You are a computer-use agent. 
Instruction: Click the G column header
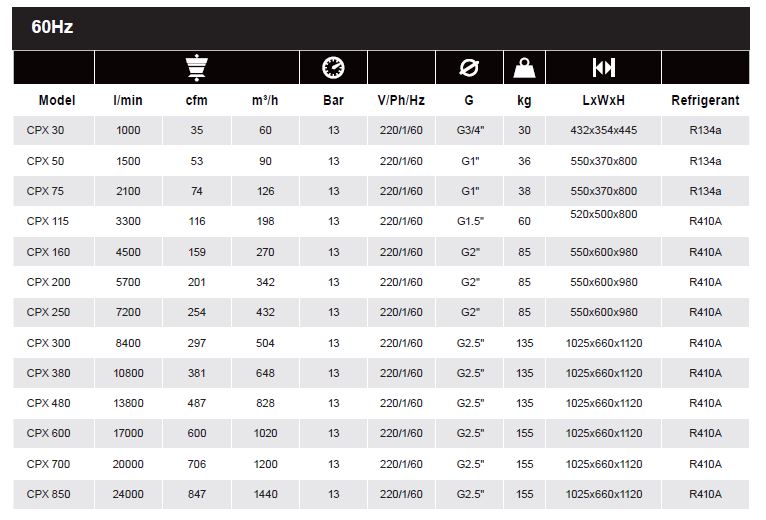click(x=469, y=100)
